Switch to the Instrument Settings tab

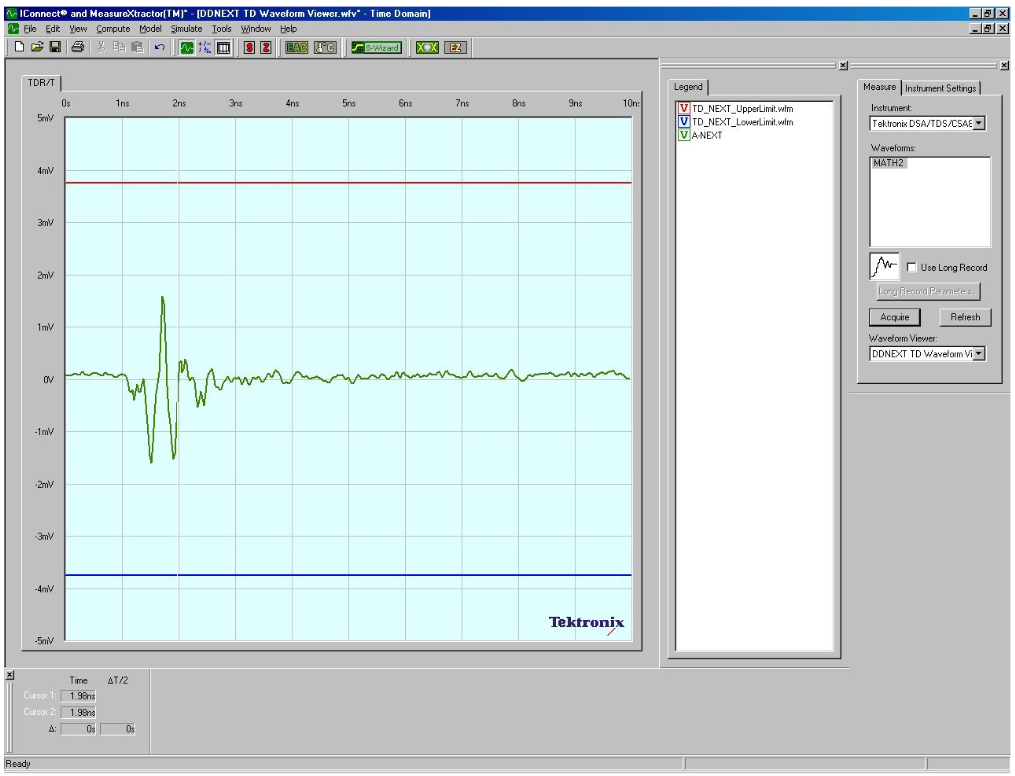(941, 88)
